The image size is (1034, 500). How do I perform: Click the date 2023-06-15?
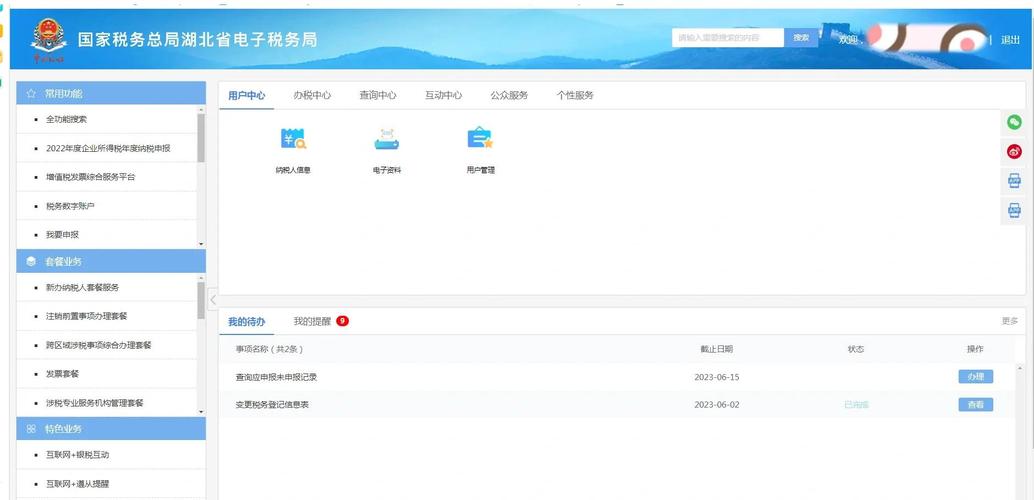pyautogui.click(x=717, y=377)
